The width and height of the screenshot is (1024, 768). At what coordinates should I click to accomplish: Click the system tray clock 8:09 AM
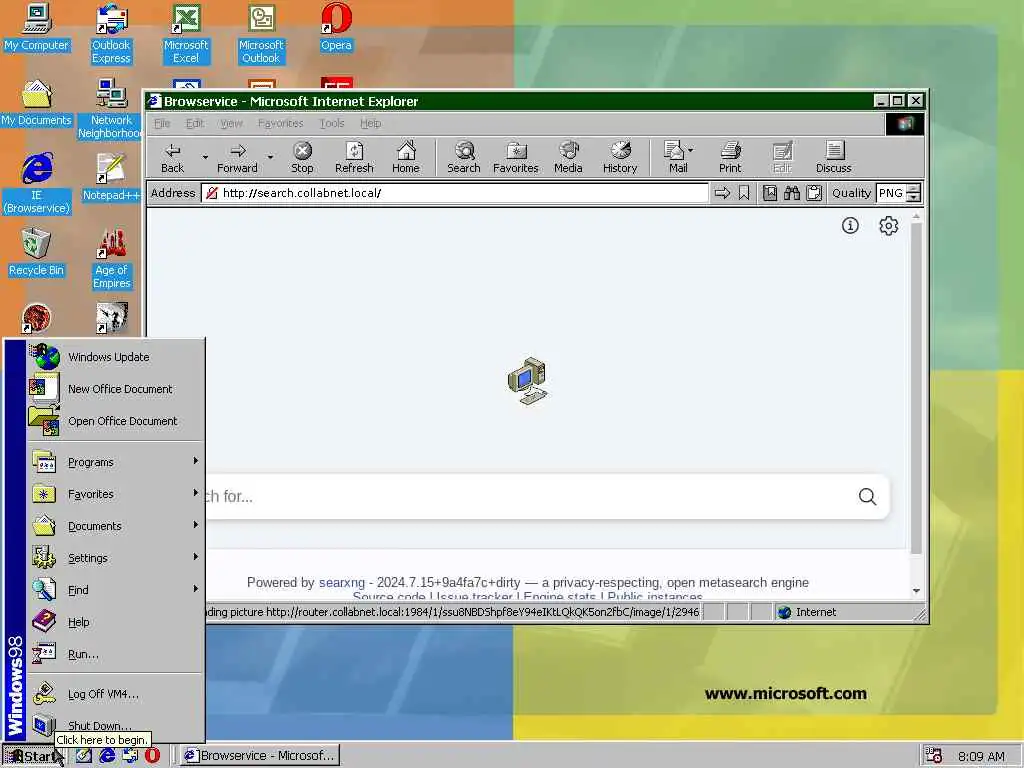click(x=981, y=756)
